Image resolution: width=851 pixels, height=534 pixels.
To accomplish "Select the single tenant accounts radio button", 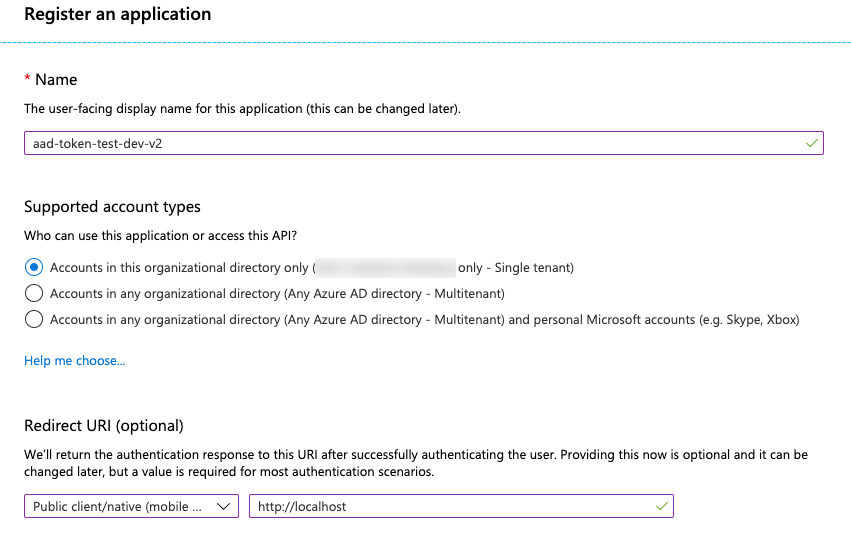I will tap(34, 268).
